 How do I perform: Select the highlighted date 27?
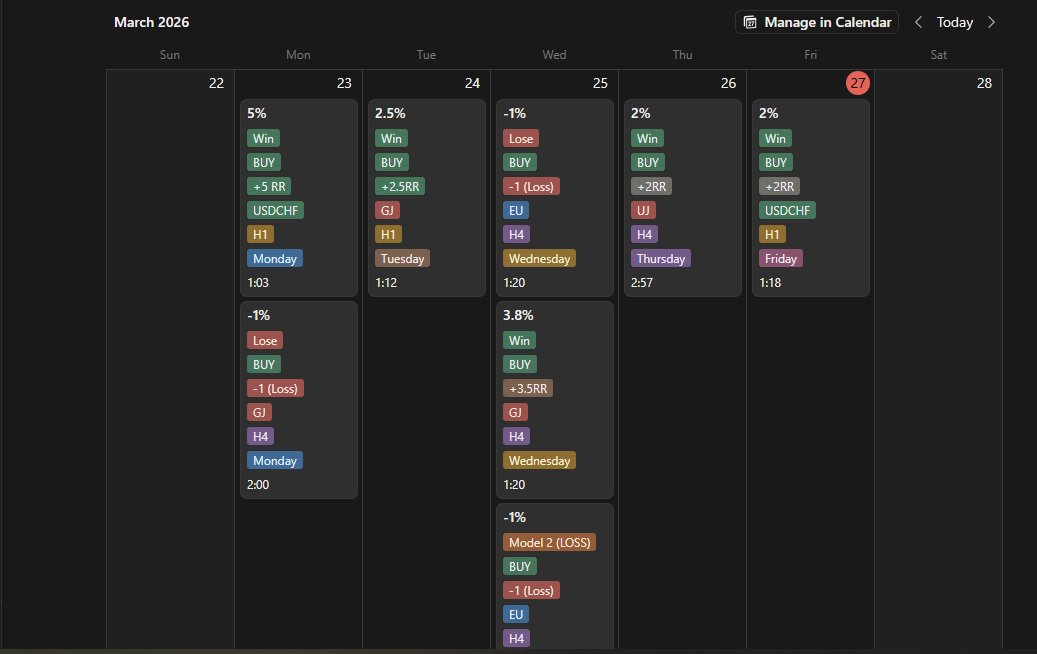click(x=858, y=83)
